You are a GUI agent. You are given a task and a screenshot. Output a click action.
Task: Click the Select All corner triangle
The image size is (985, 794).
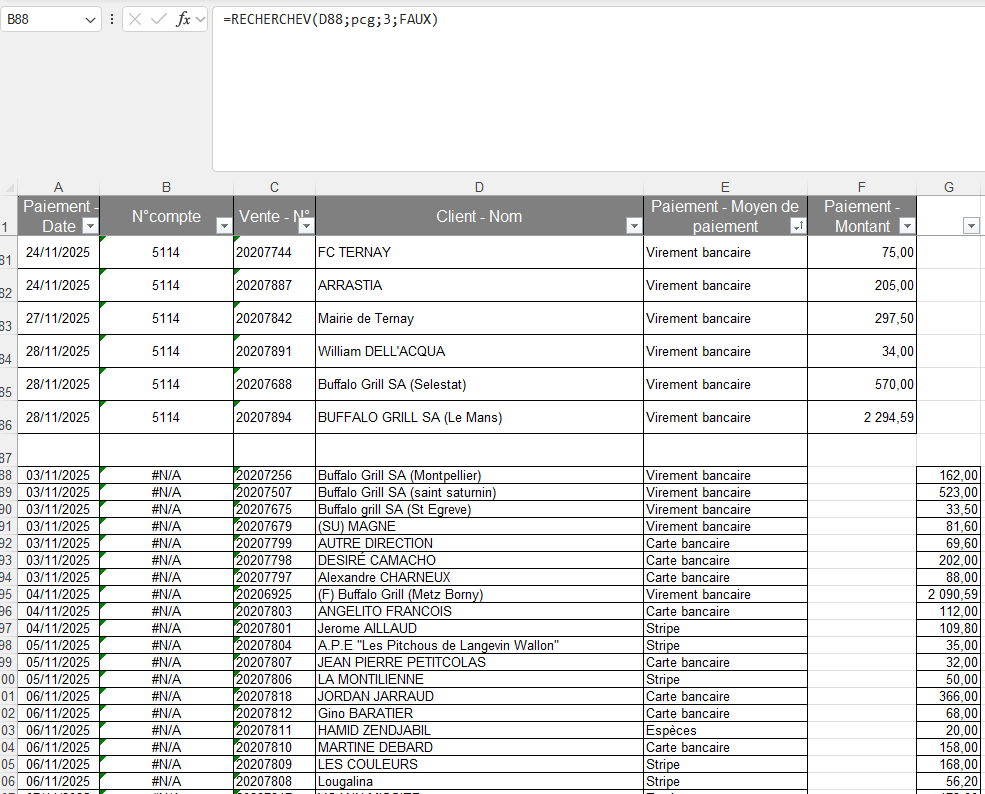pyautogui.click(x=9, y=187)
